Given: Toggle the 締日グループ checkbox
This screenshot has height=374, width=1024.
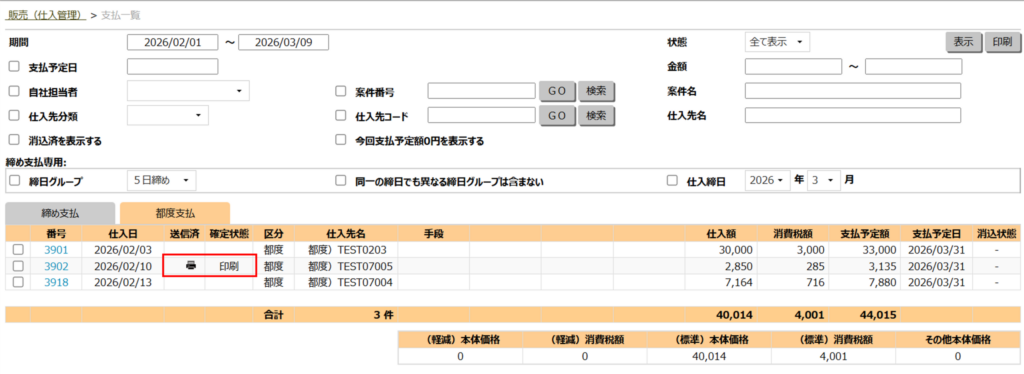Looking at the screenshot, I should coord(14,181).
